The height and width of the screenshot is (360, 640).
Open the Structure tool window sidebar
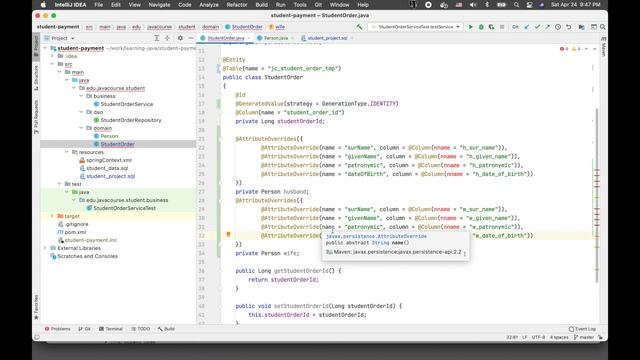[x=36, y=78]
